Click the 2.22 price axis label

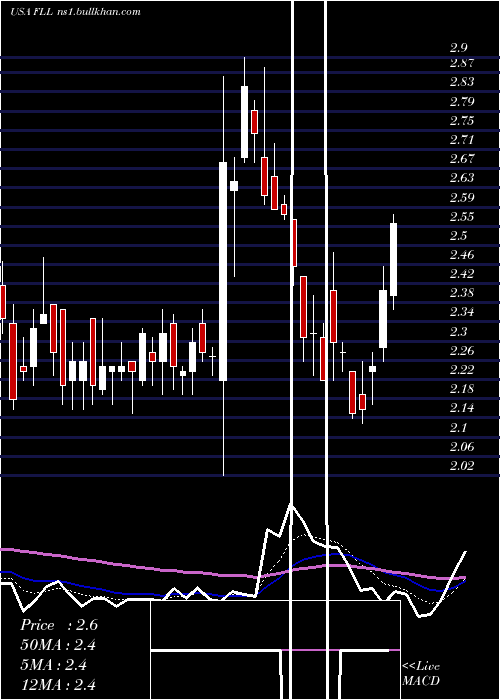pos(462,370)
